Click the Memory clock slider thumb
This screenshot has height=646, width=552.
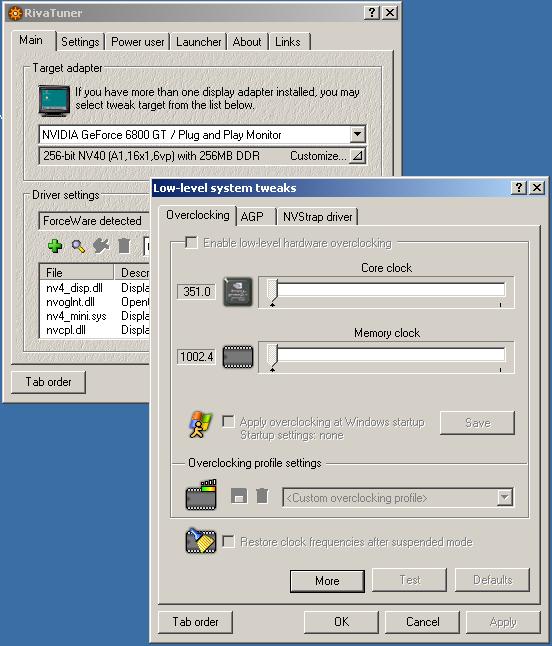coord(272,357)
